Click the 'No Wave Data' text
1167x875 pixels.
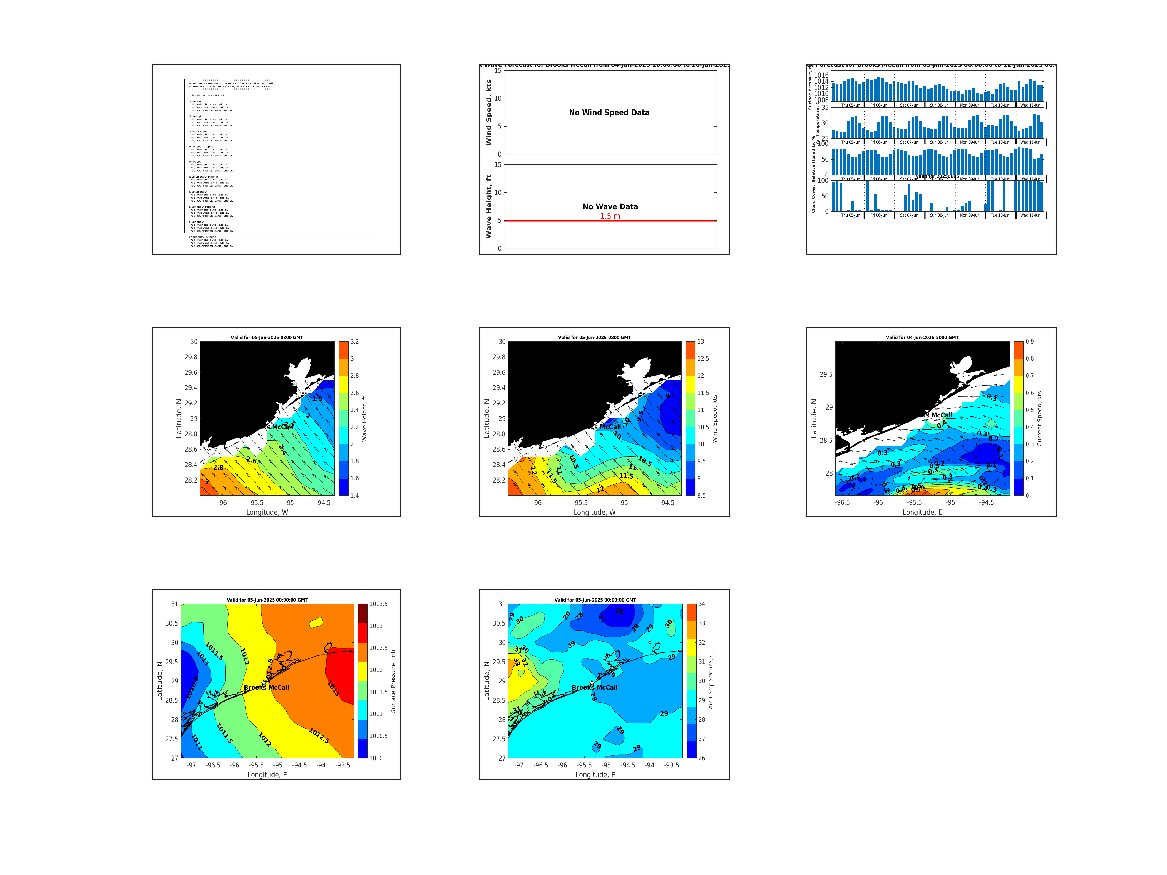pos(610,206)
